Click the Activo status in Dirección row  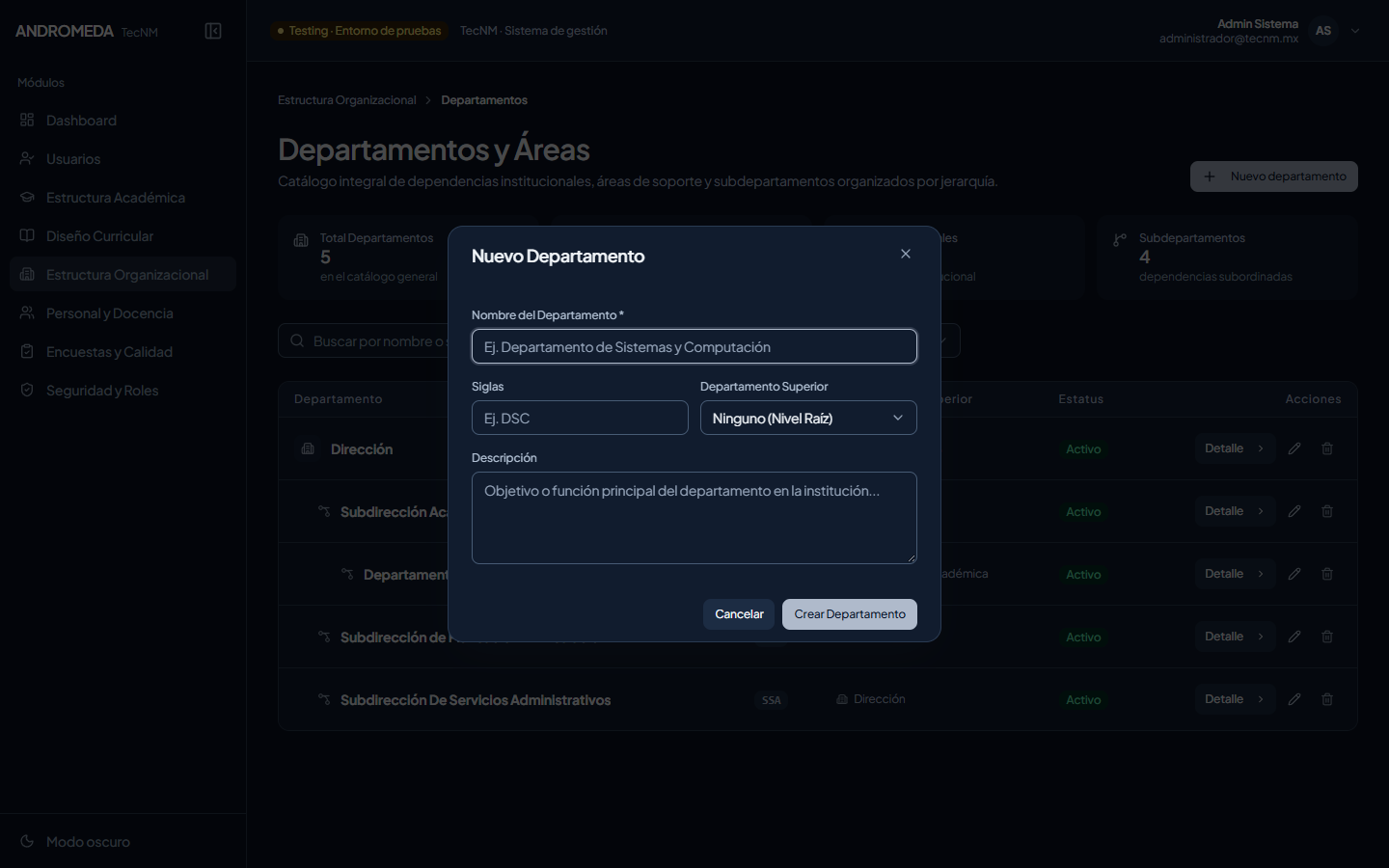click(1083, 449)
